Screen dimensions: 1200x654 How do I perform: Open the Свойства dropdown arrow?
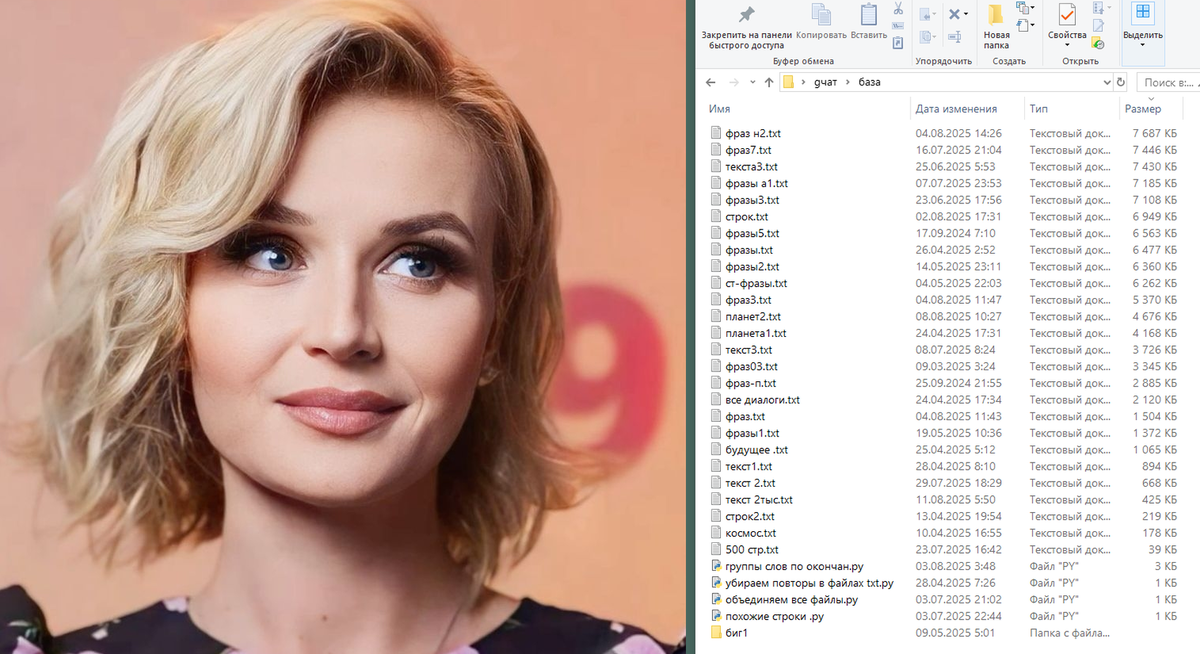click(x=1067, y=45)
